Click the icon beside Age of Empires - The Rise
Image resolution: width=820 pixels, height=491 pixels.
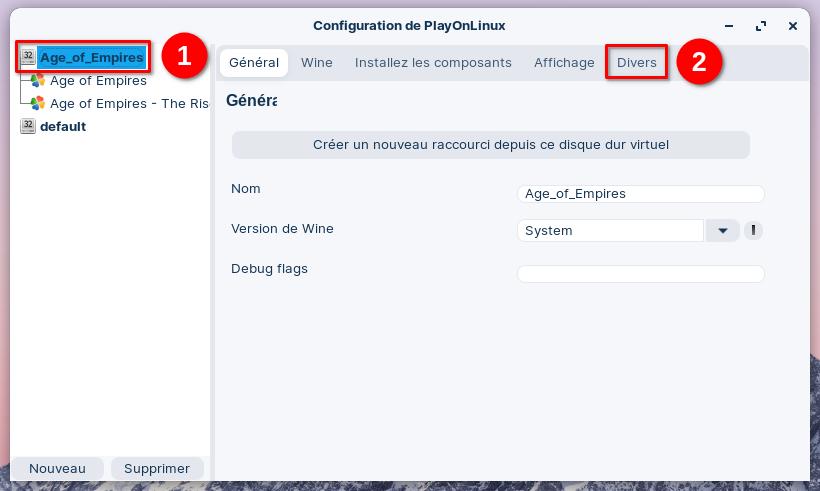(37, 104)
